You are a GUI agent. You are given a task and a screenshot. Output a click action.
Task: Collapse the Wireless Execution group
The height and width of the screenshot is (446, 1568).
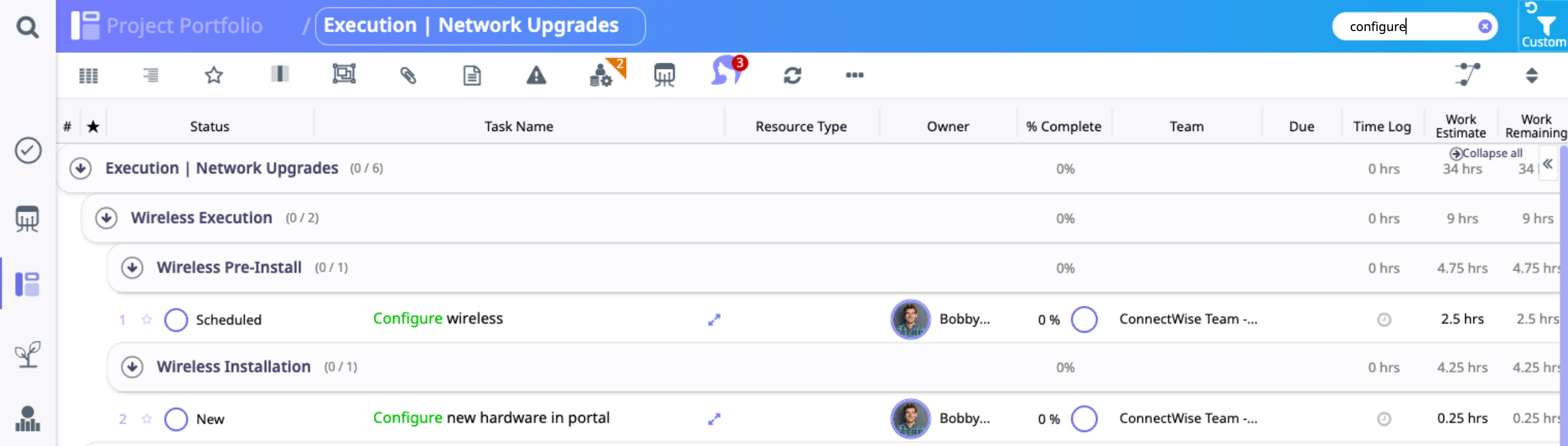106,218
